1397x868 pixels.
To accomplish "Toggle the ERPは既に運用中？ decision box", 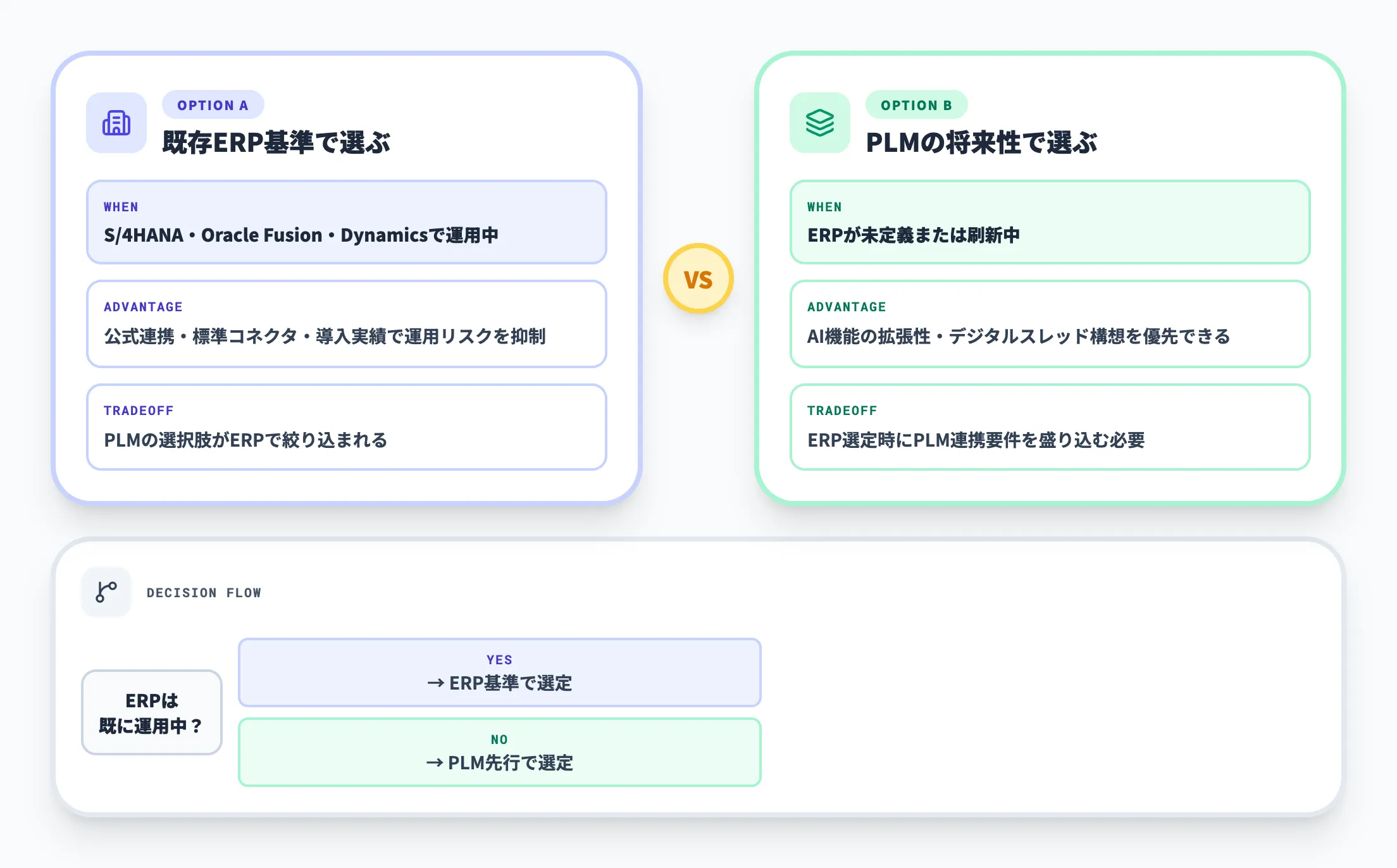I will (151, 712).
